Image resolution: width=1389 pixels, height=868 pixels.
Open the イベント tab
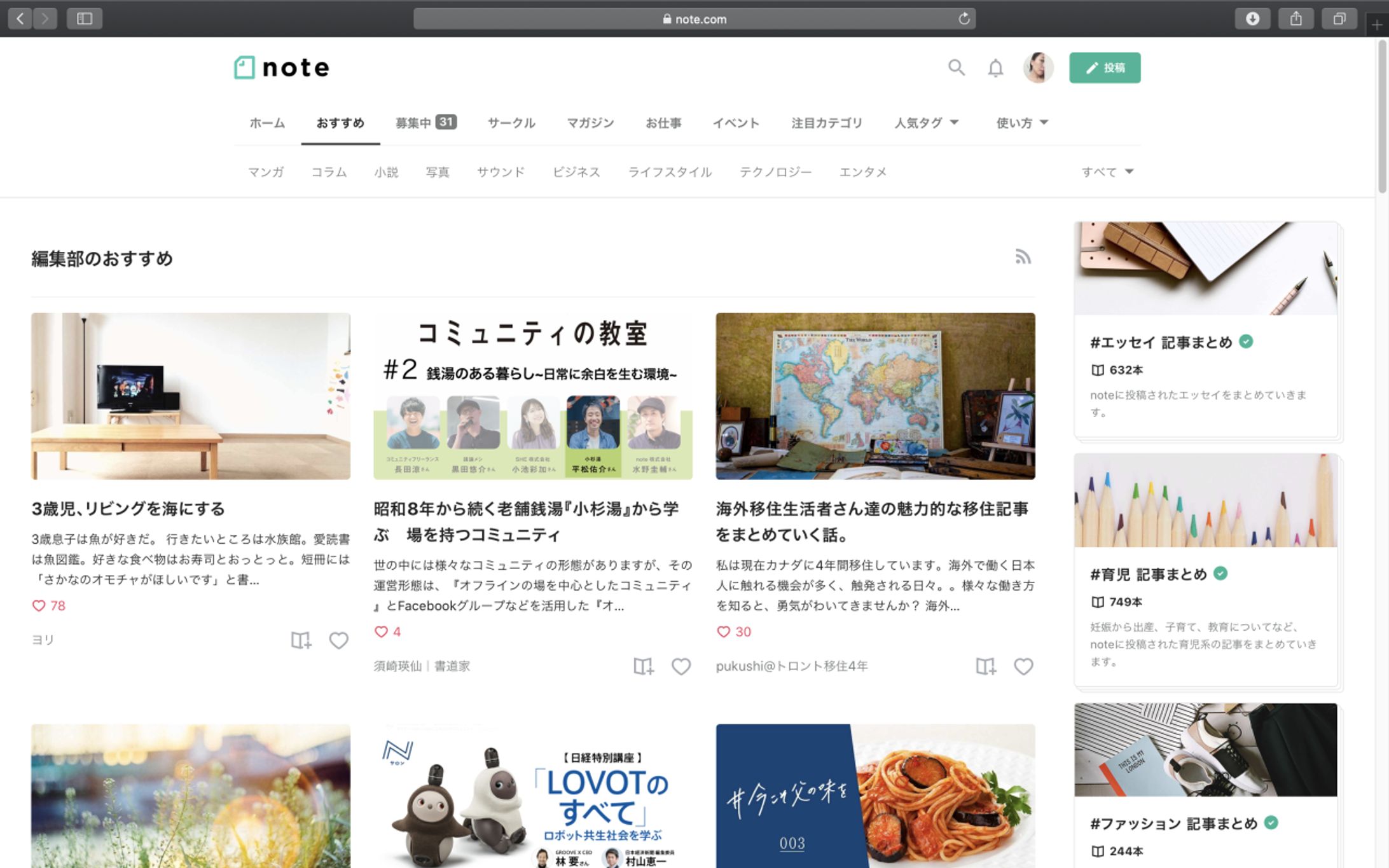point(736,123)
